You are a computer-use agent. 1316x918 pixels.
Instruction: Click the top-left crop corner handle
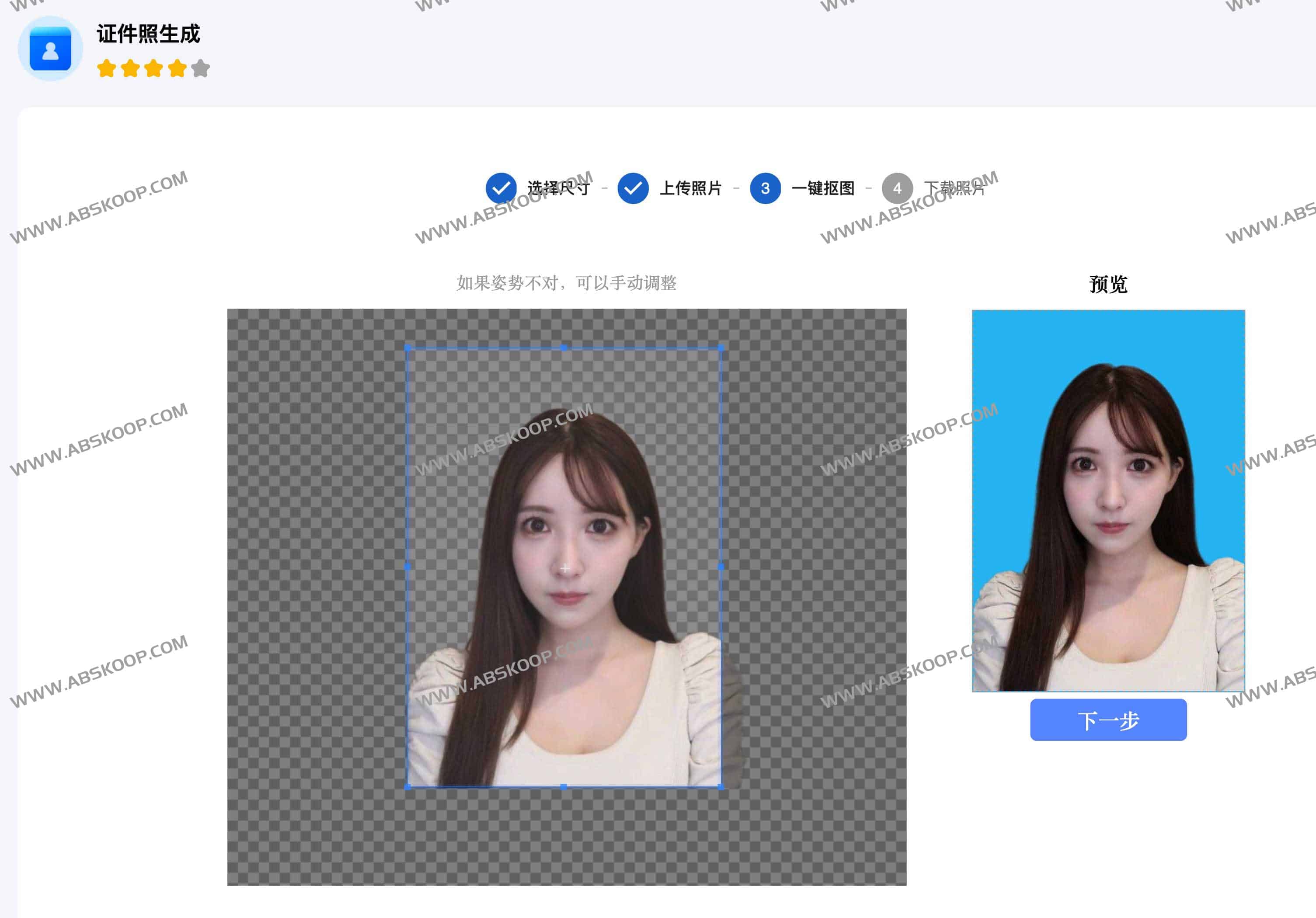407,347
